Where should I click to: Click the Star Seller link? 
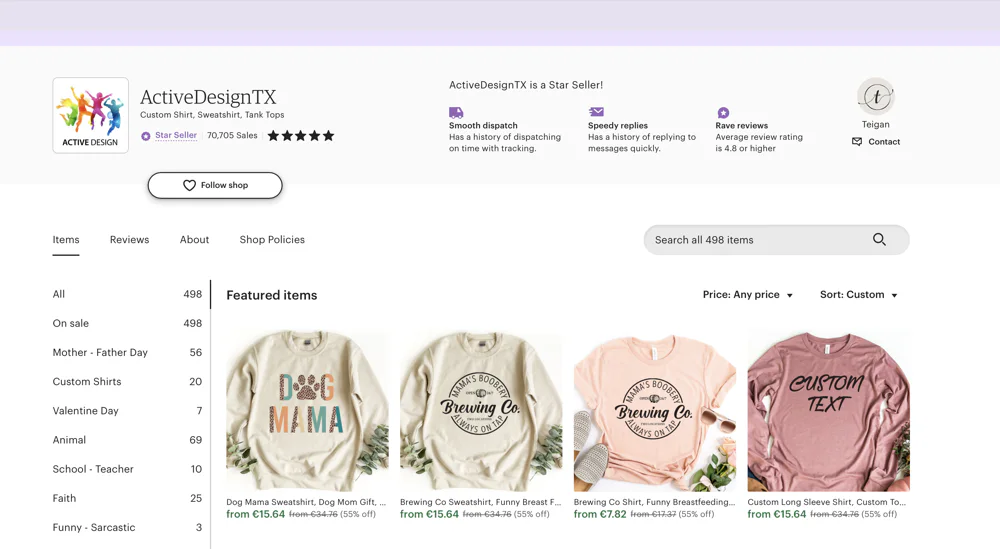point(176,135)
